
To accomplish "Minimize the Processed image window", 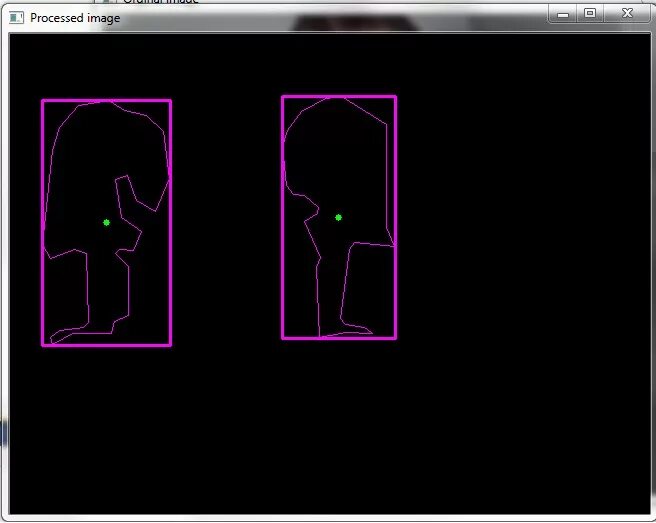I will [x=563, y=14].
